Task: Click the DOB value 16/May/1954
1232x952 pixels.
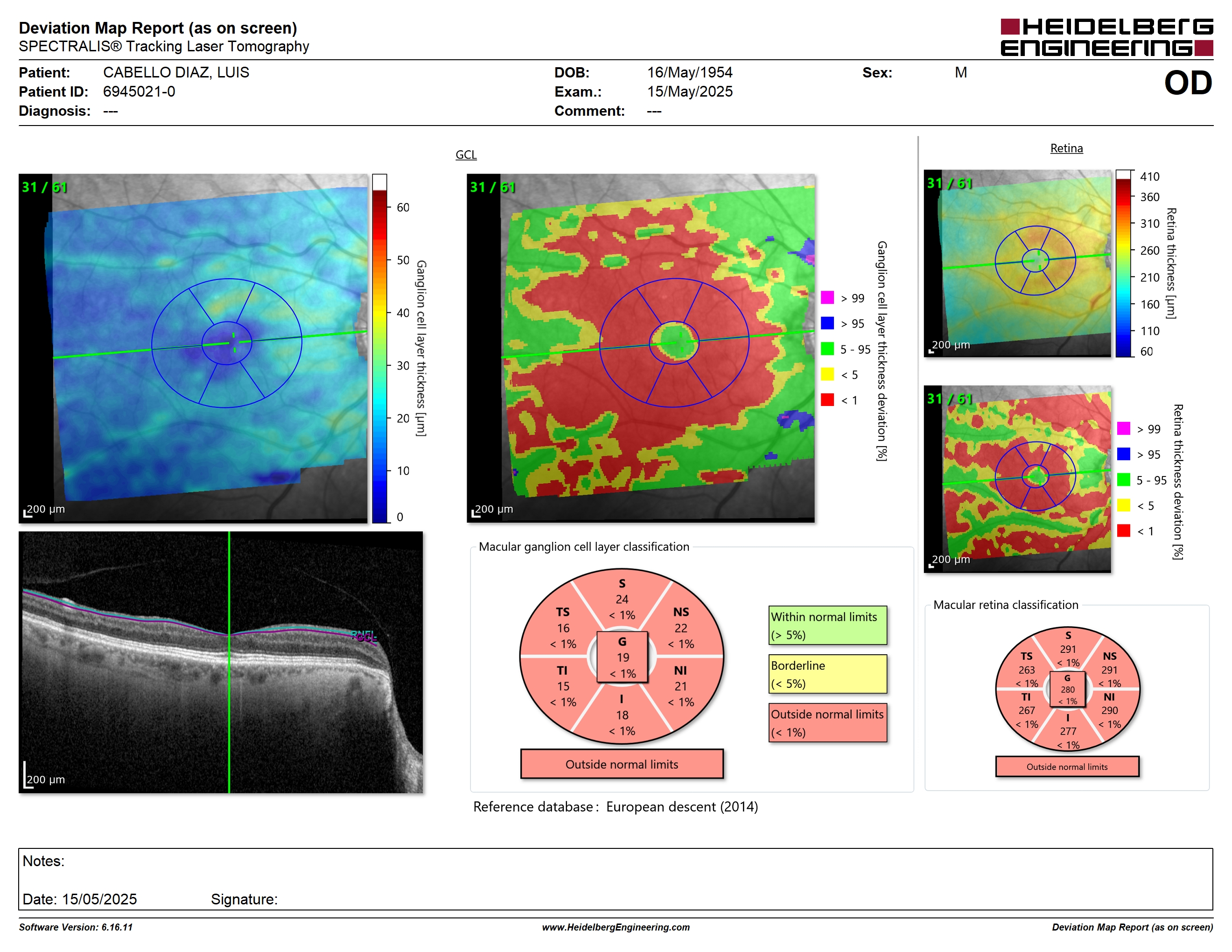Action: tap(689, 72)
